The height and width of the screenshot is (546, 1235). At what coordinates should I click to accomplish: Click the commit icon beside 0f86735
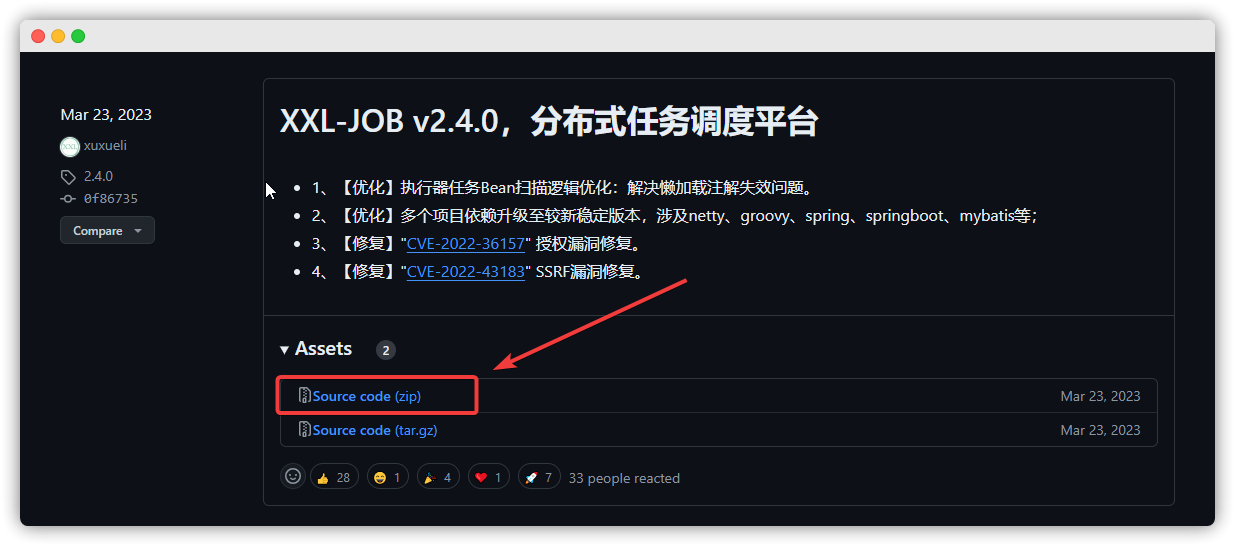pos(68,199)
